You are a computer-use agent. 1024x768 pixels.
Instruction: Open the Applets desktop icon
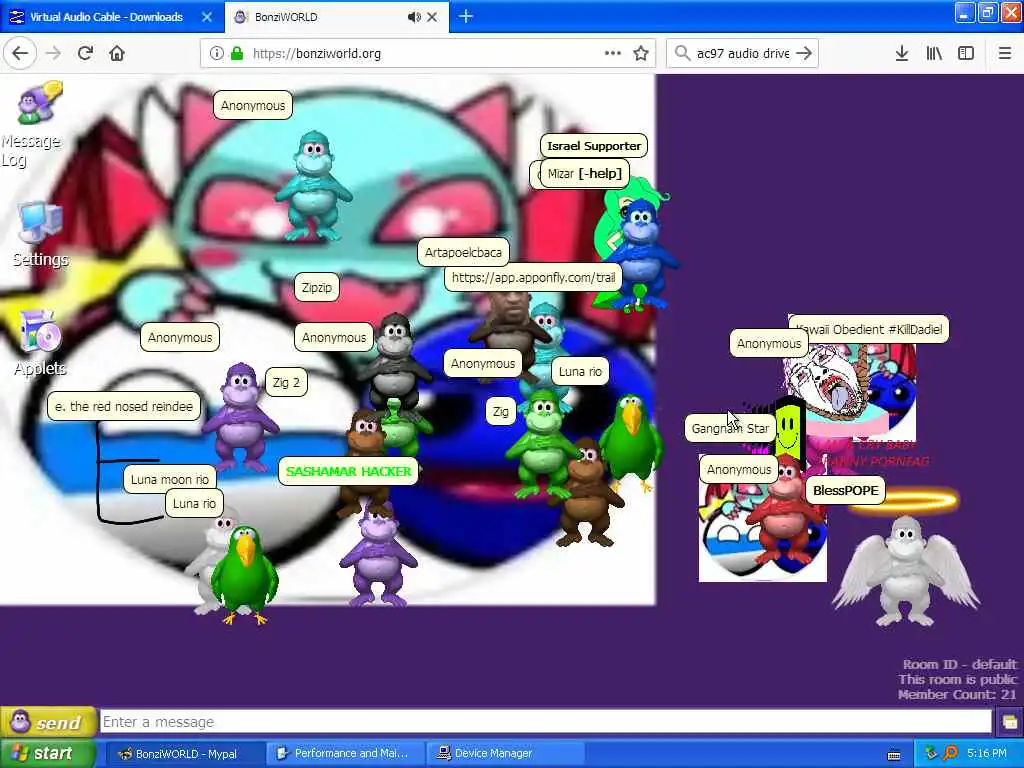(x=40, y=343)
